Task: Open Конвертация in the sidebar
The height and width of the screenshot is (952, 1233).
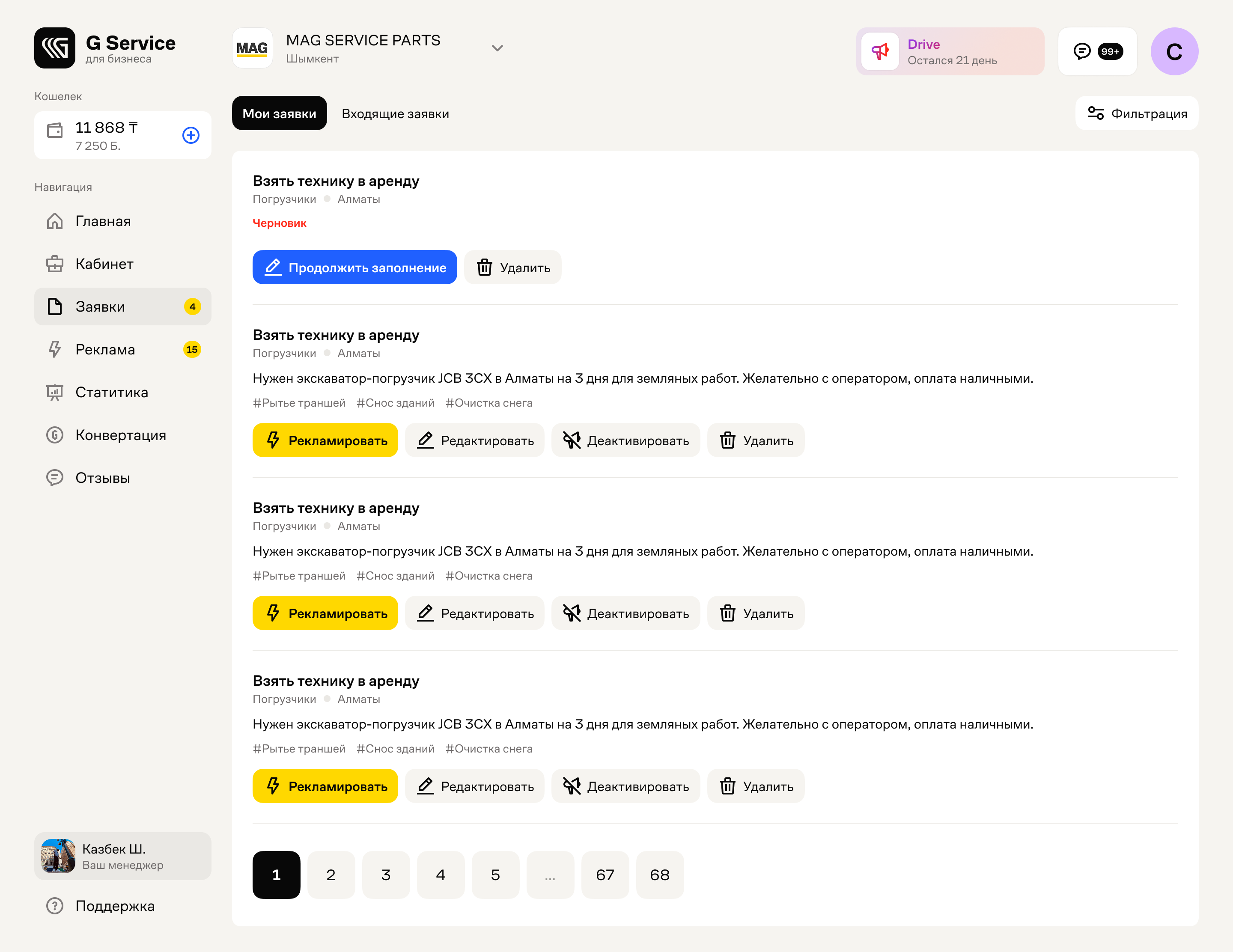Action: 122,435
